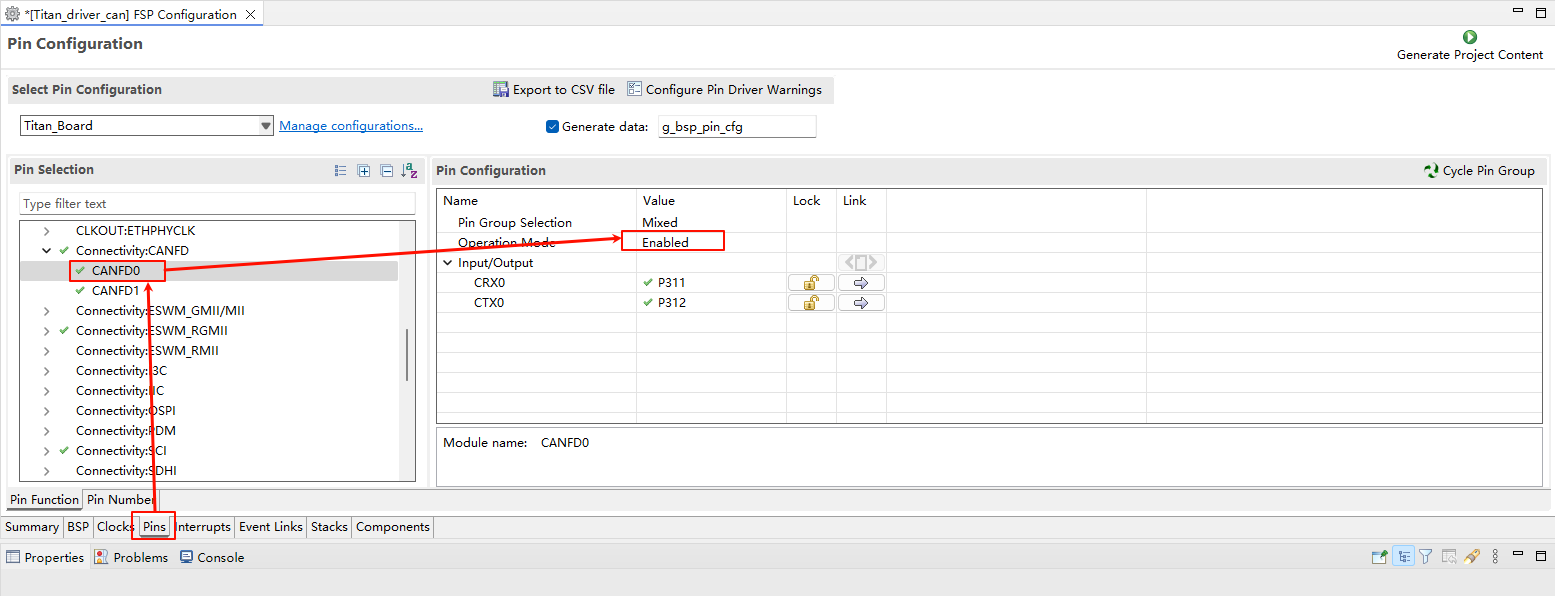Click the link arrow for CTX0
1555x596 pixels.
[x=861, y=303]
